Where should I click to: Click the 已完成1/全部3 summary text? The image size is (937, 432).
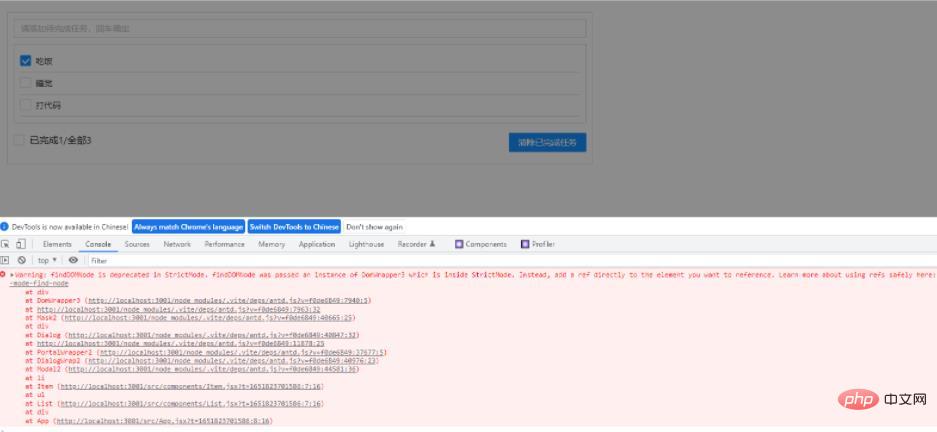coord(60,140)
